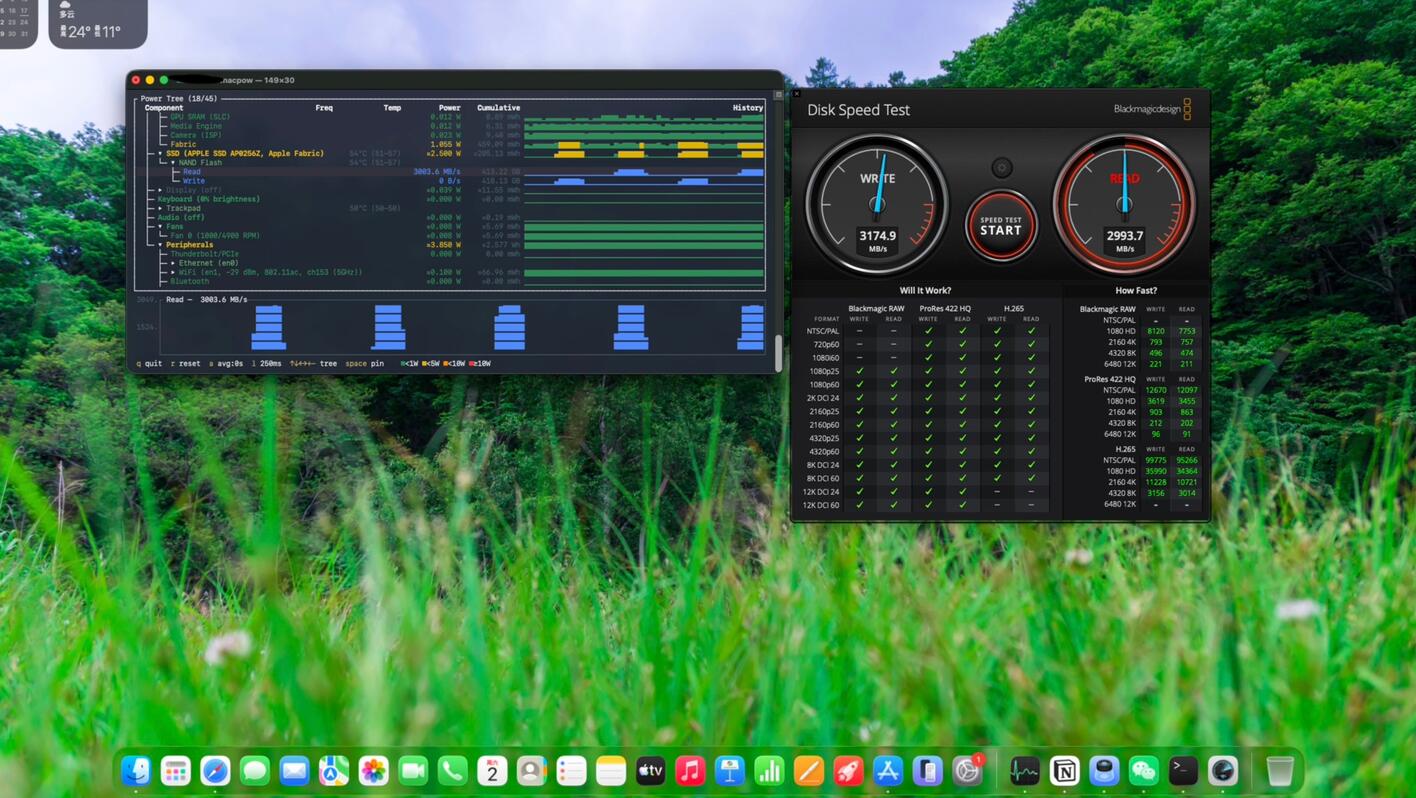Screen dimensions: 1416x798
Task: Launch iPhone Mirroring from the Dock
Action: [x=927, y=771]
